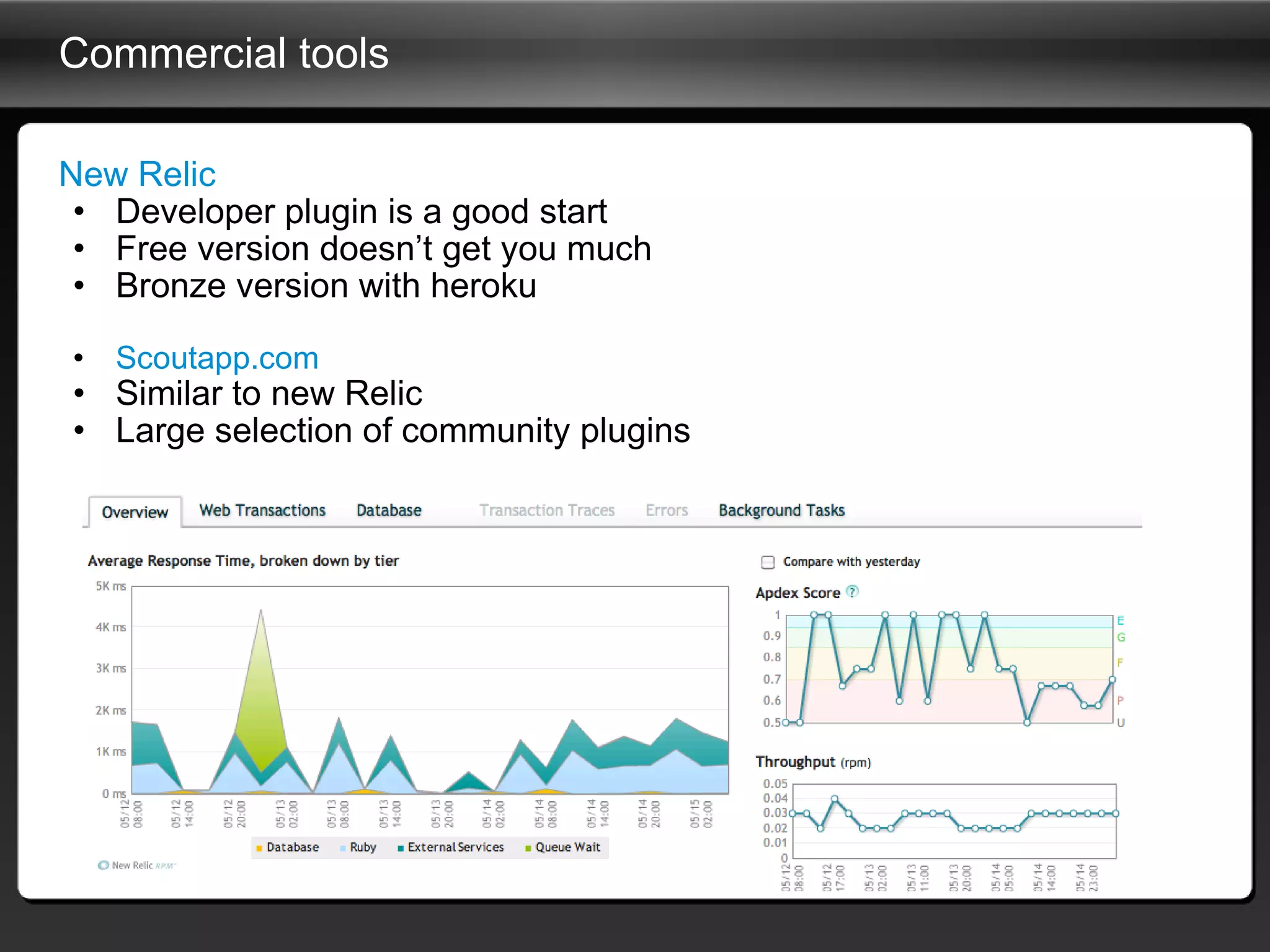Click the Queue Wait legend label

click(568, 847)
